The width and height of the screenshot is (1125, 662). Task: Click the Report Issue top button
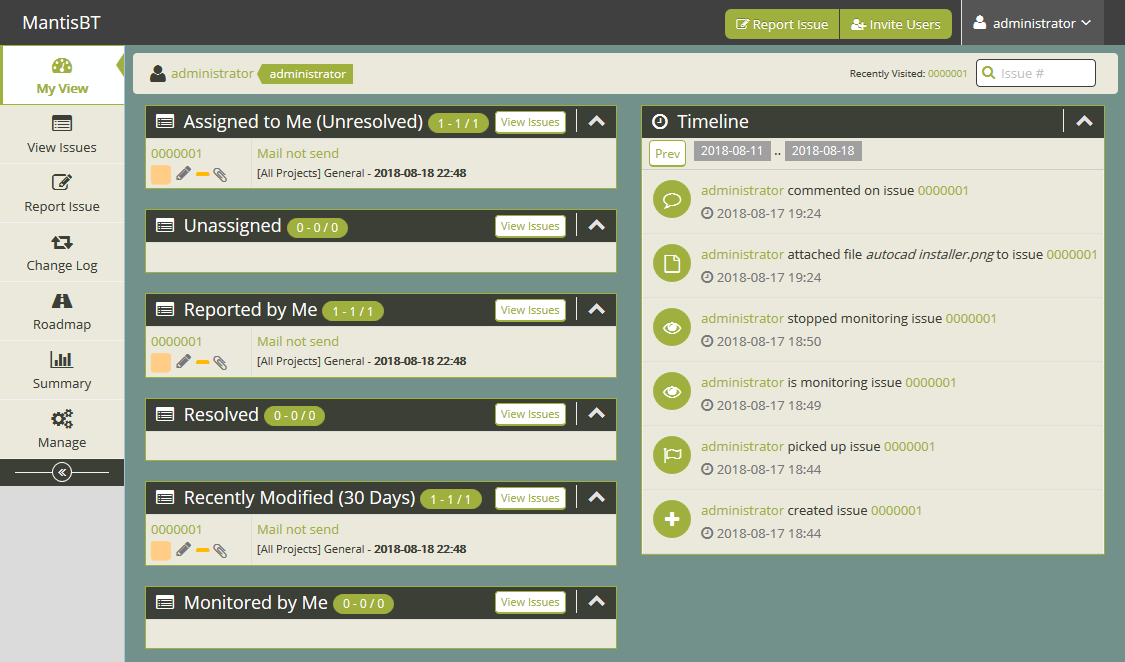pos(782,24)
